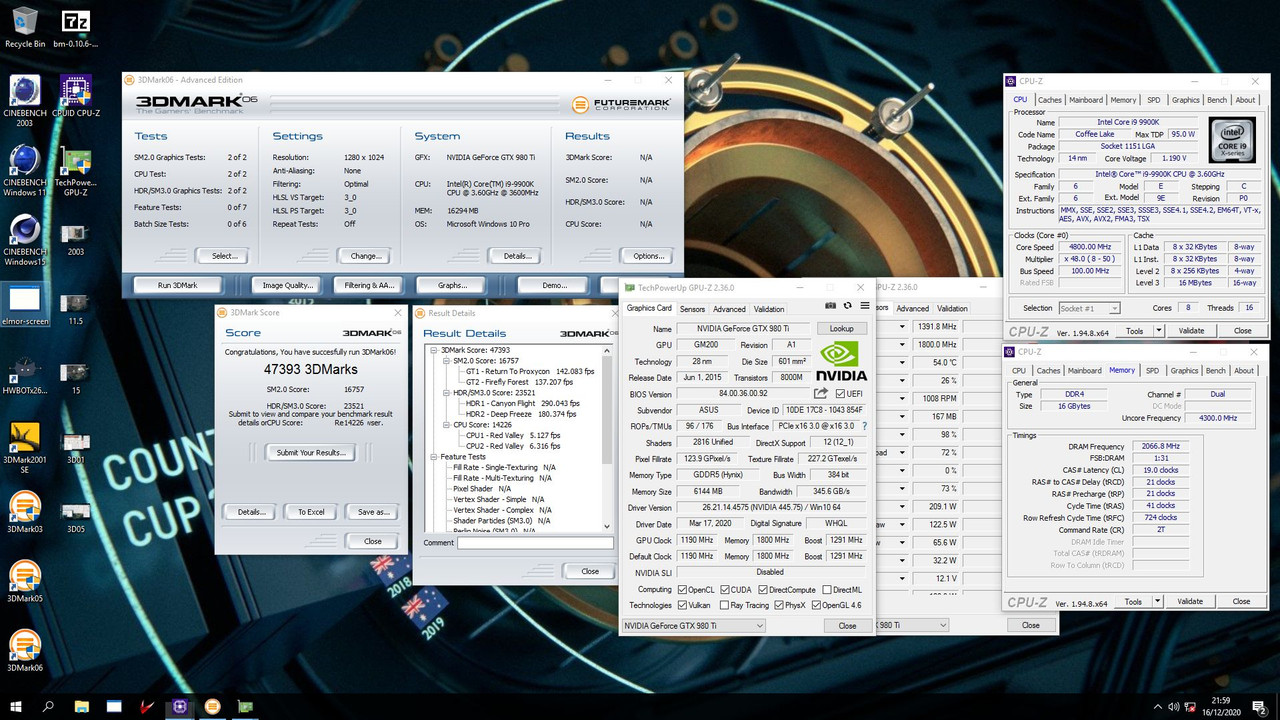Toggle PhysX checkbox in GPU-Z

point(779,605)
